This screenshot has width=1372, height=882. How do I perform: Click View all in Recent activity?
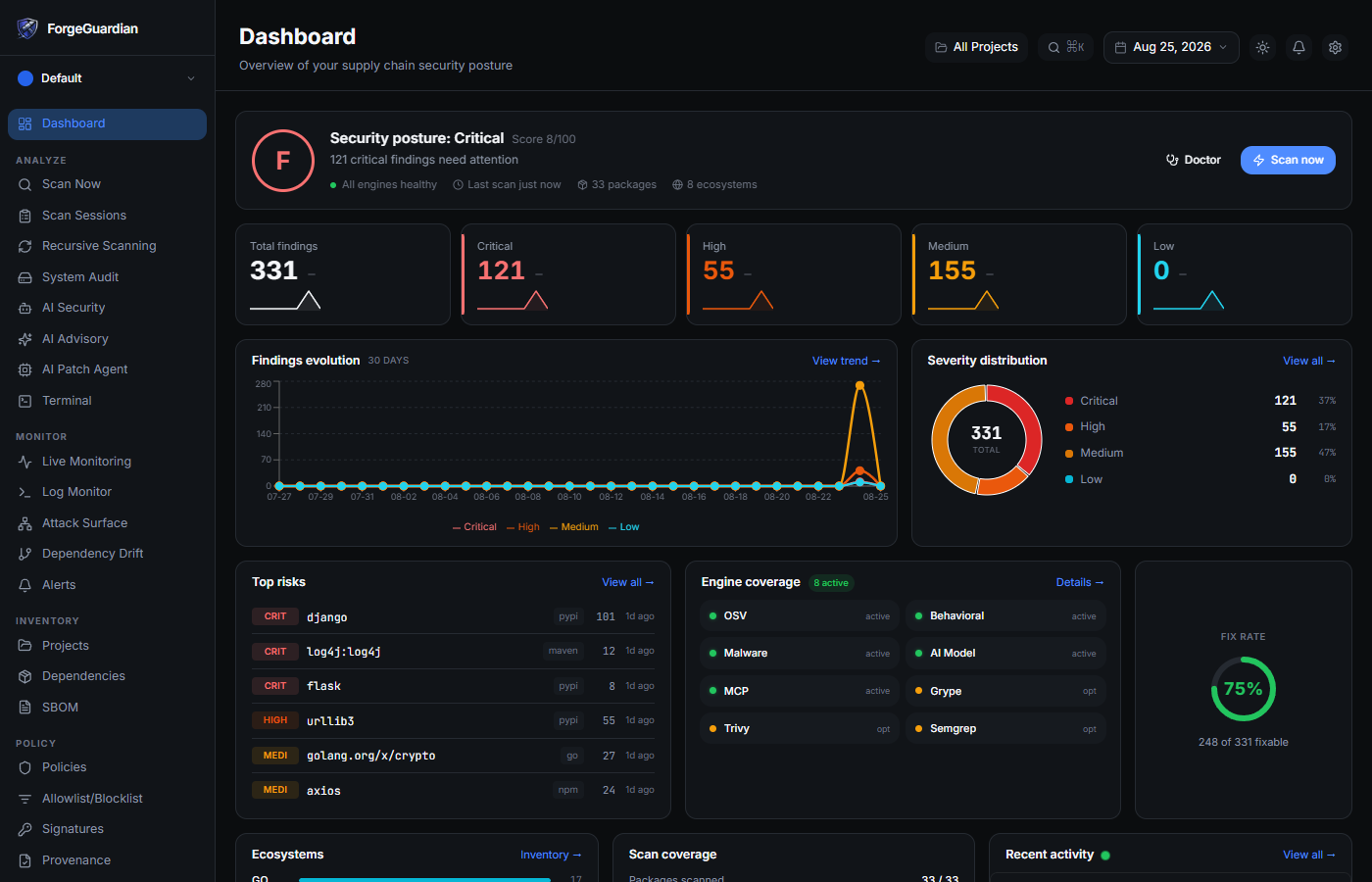tap(1308, 855)
